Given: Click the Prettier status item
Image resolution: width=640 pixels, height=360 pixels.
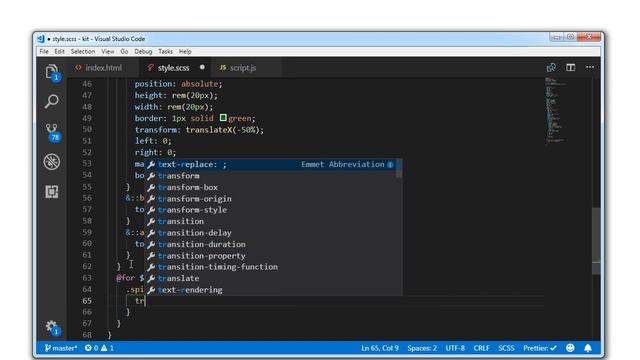Looking at the screenshot, I should (x=540, y=348).
